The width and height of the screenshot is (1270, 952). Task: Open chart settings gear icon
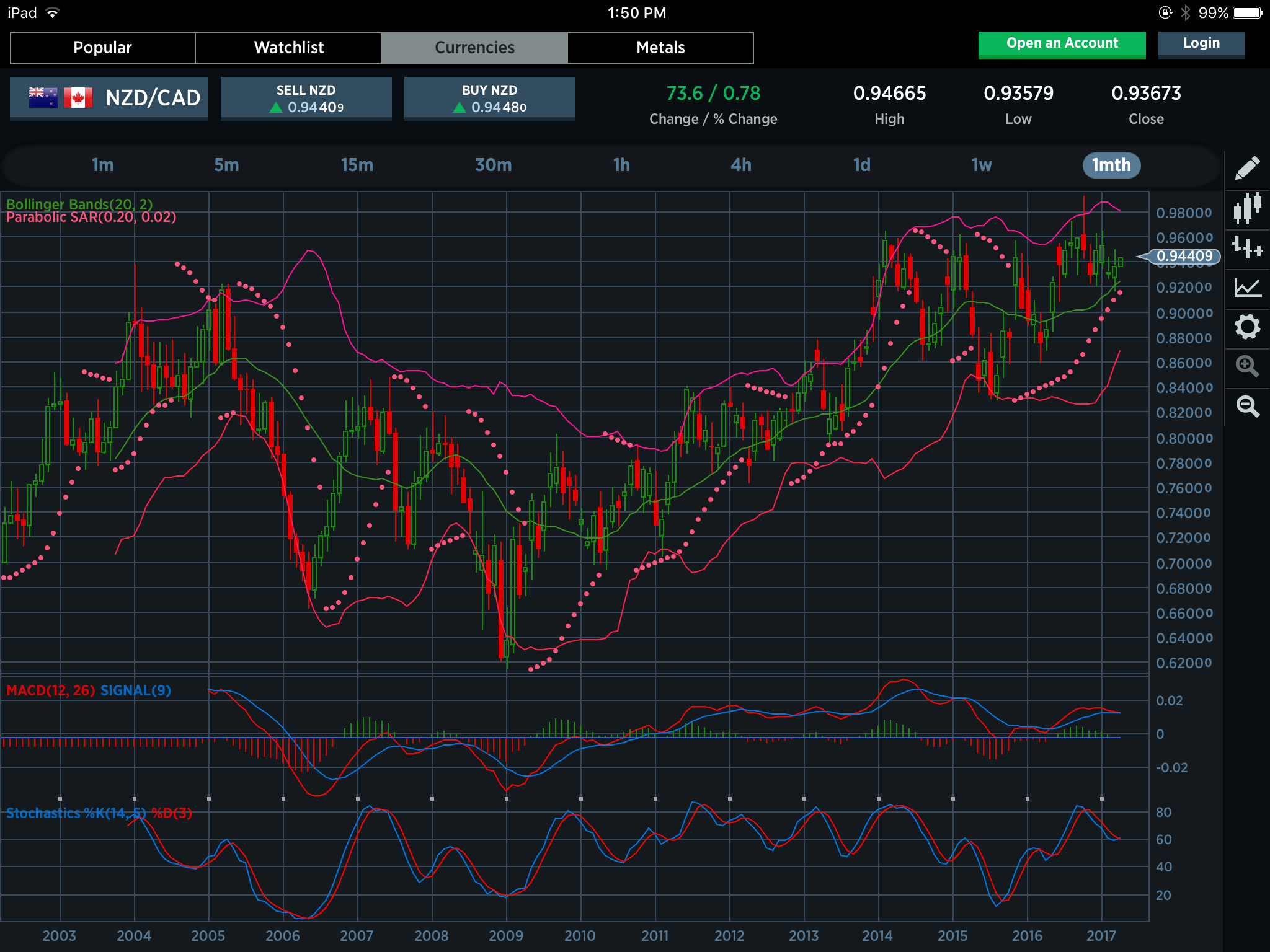tap(1247, 327)
